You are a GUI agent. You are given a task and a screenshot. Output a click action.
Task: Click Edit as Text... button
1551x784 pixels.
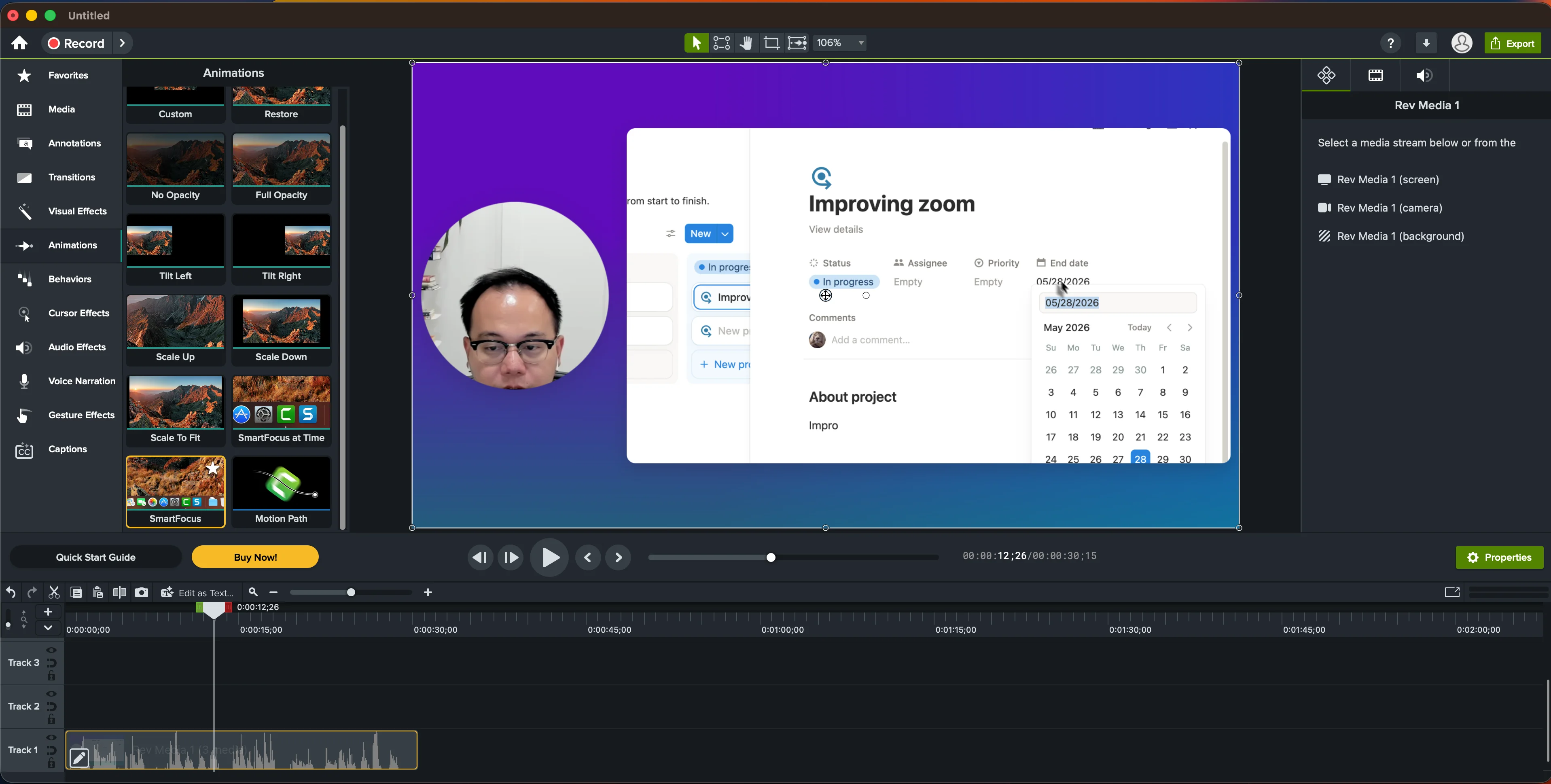point(197,593)
